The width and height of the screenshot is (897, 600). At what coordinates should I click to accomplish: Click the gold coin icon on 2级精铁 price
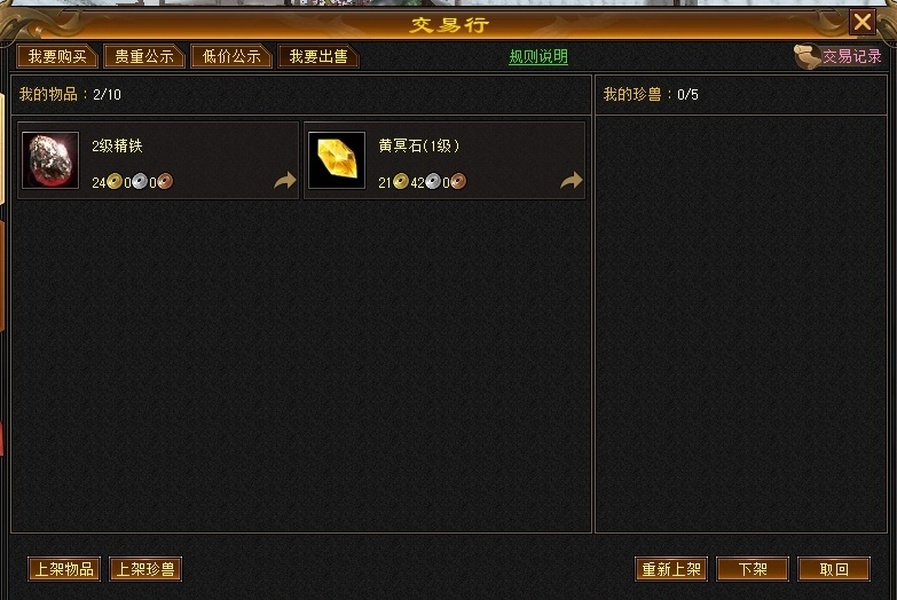pyautogui.click(x=114, y=182)
